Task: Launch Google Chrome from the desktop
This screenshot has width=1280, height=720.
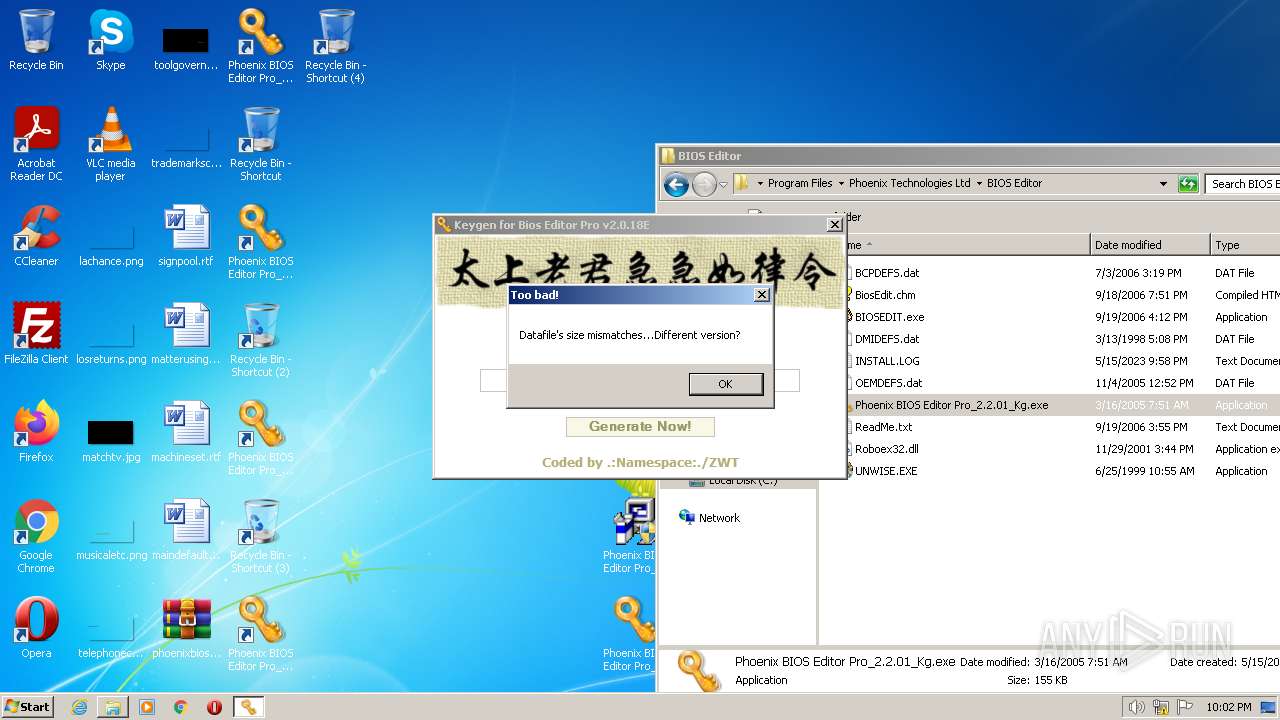Action: pyautogui.click(x=36, y=537)
